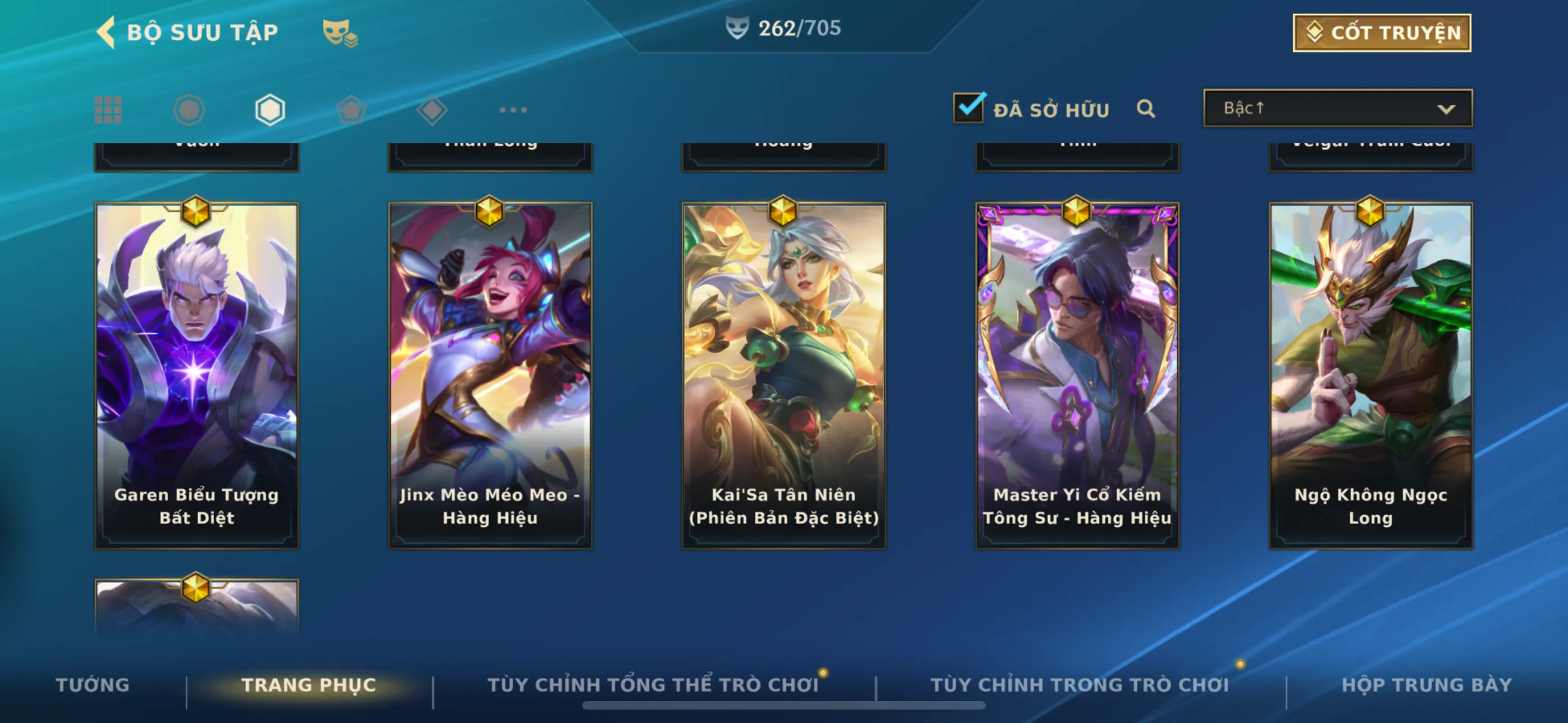This screenshot has width=1568, height=723.
Task: Select the circular tier filter icon
Action: 190,110
